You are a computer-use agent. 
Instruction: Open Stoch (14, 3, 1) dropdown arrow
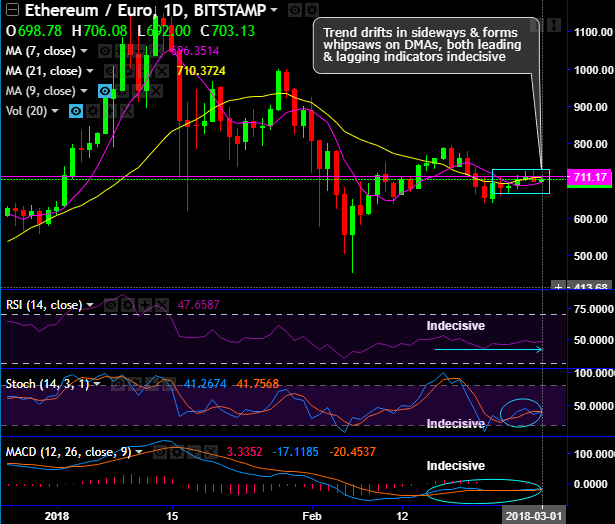[96, 384]
